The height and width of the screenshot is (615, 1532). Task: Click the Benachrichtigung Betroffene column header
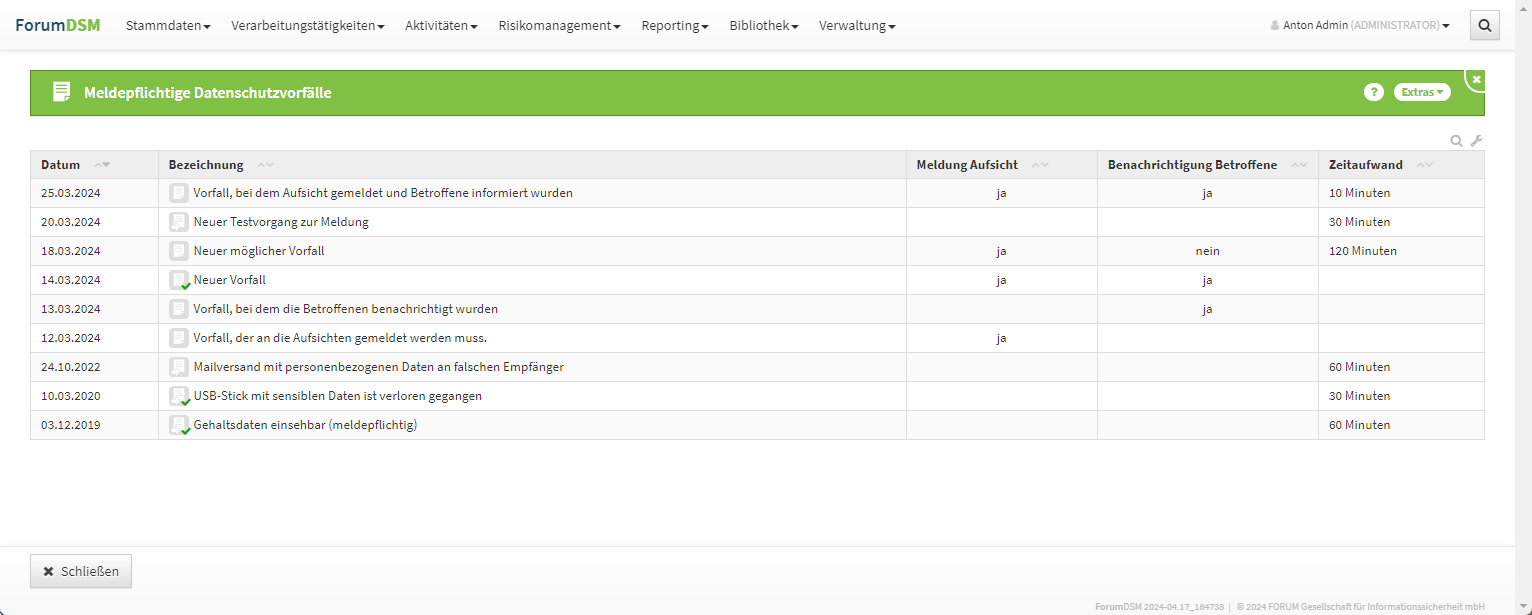1208,165
